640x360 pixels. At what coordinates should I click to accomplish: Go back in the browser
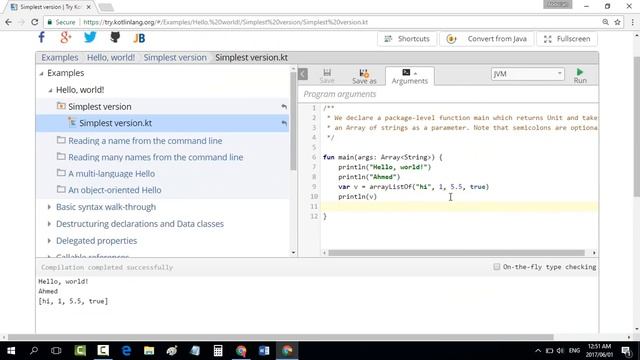point(9,22)
